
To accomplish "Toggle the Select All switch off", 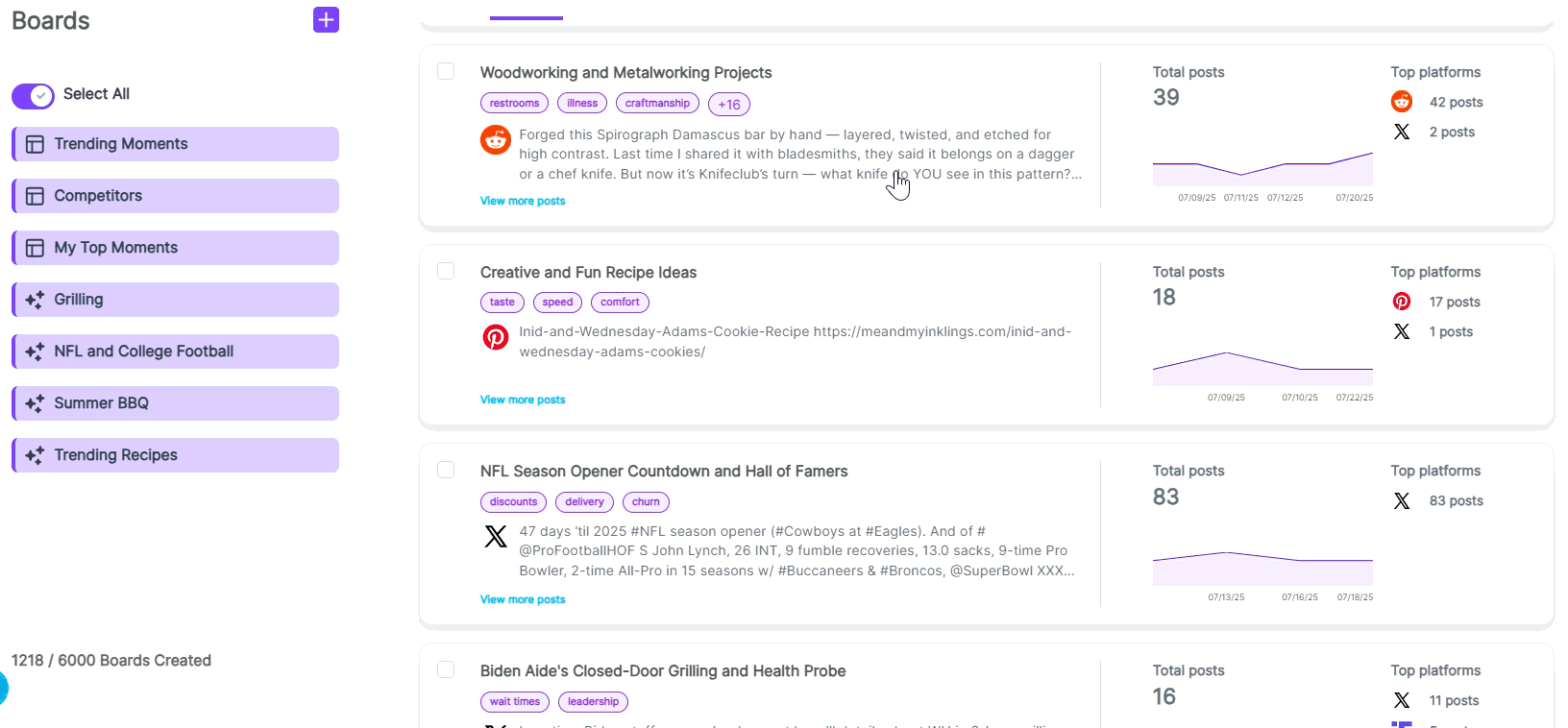I will pyautogui.click(x=33, y=95).
